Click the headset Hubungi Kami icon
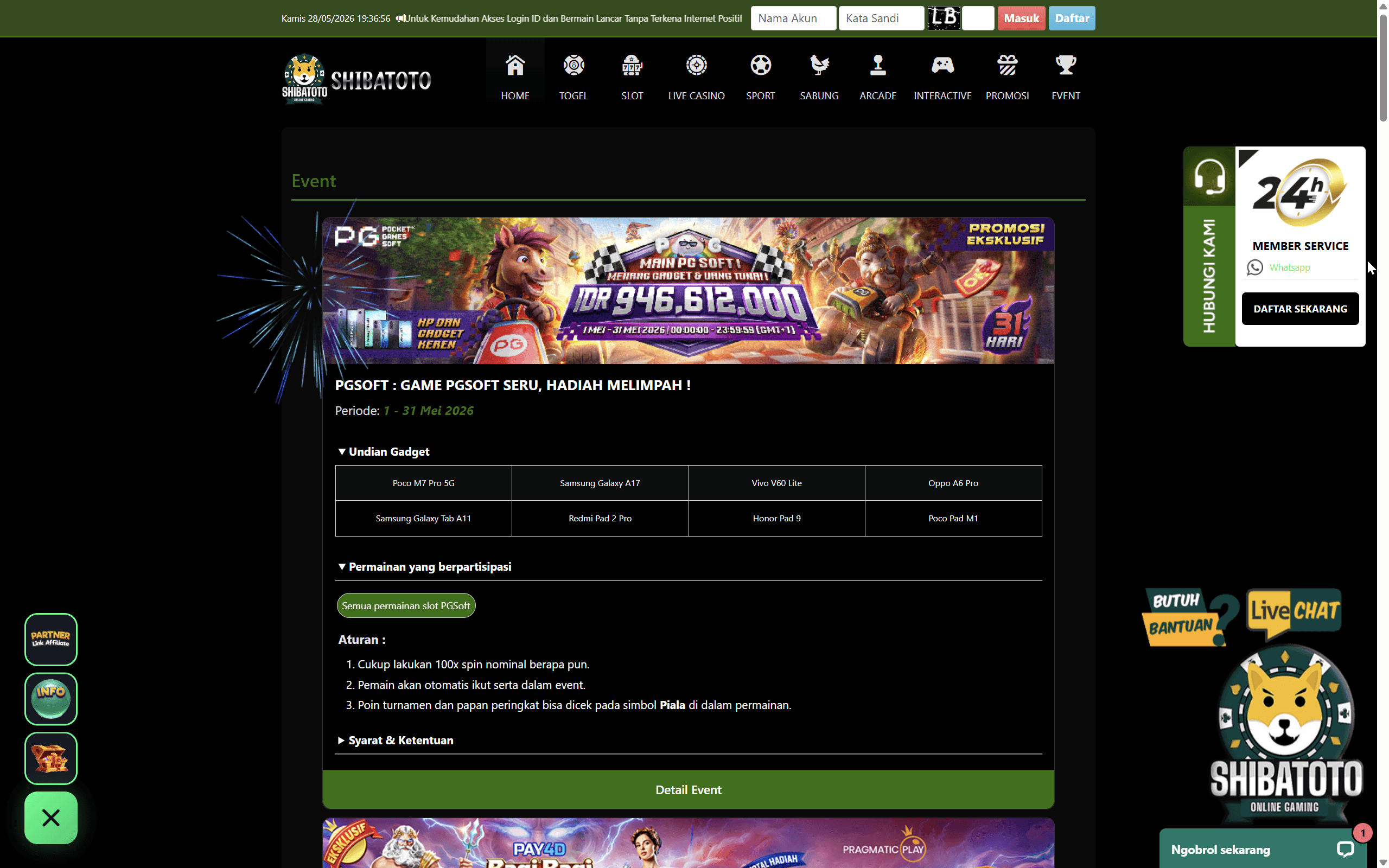Screen dimensions: 1389x868 [1209, 176]
